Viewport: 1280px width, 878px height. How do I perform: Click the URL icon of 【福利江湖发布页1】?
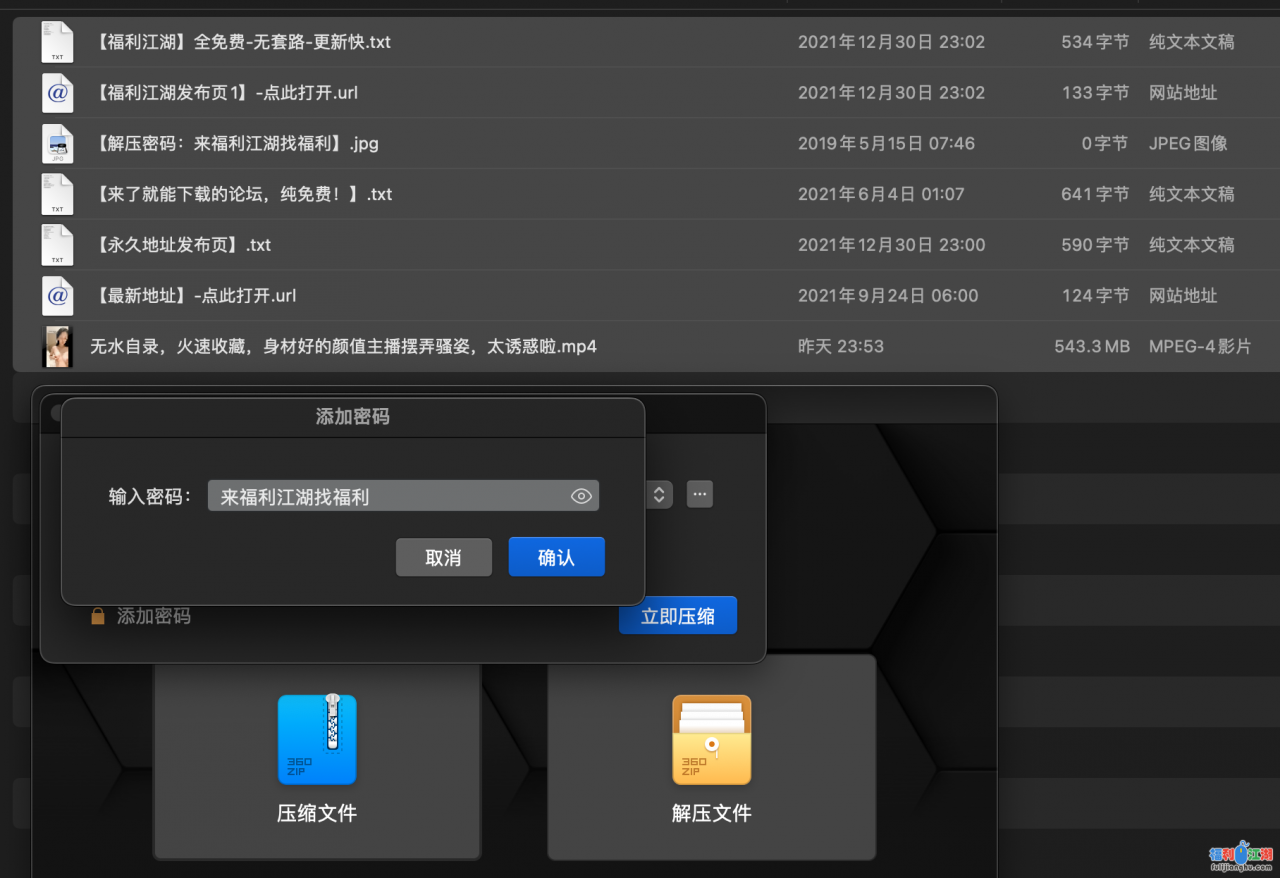click(57, 92)
